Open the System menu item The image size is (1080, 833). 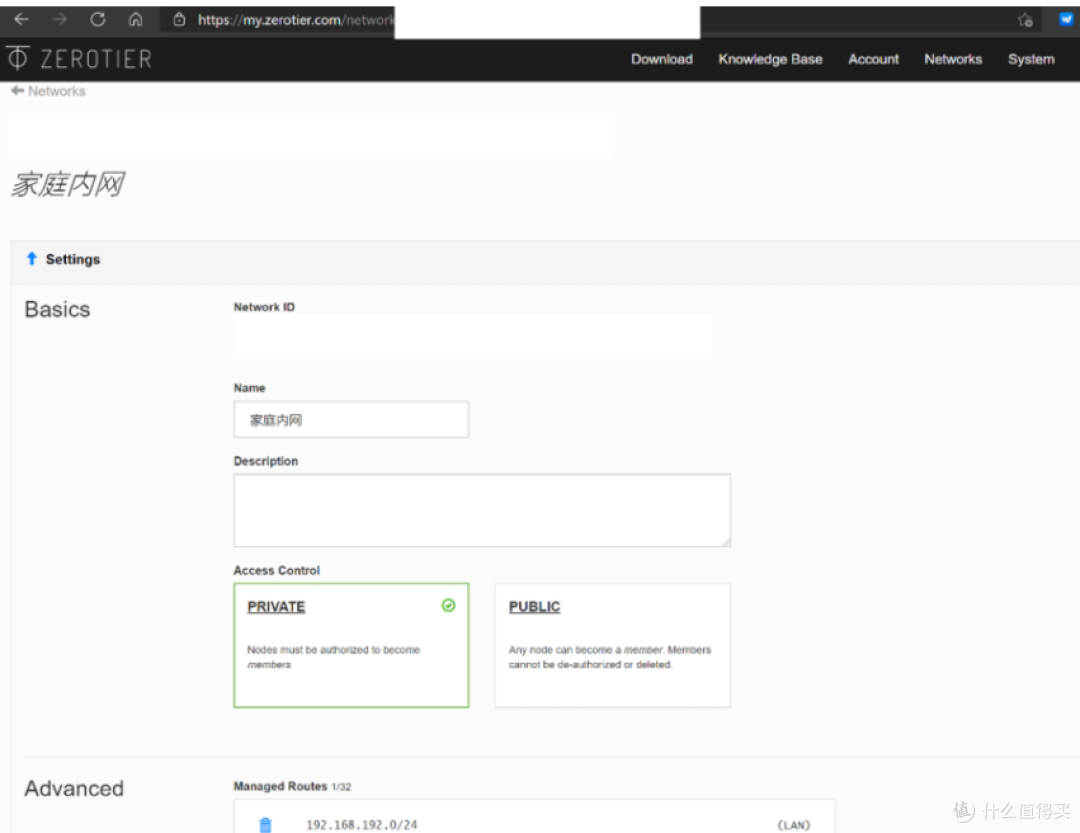coord(1031,59)
